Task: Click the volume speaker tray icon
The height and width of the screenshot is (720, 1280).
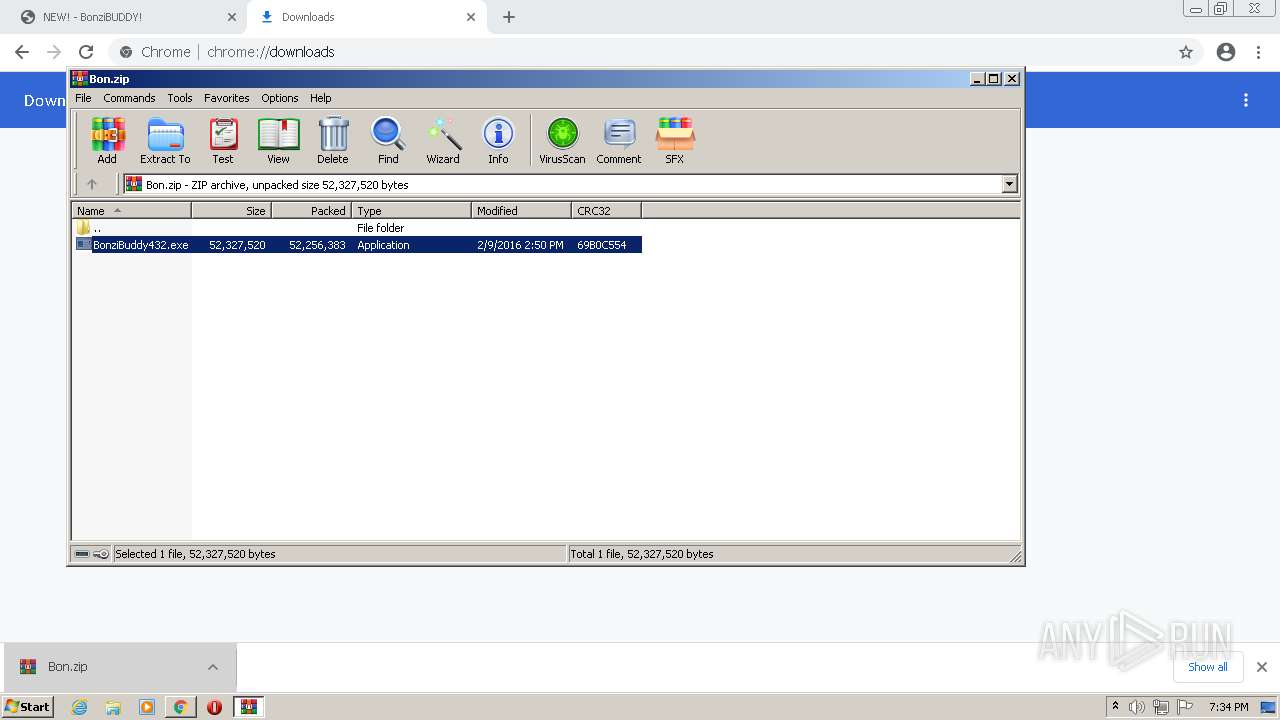Action: coord(1137,707)
